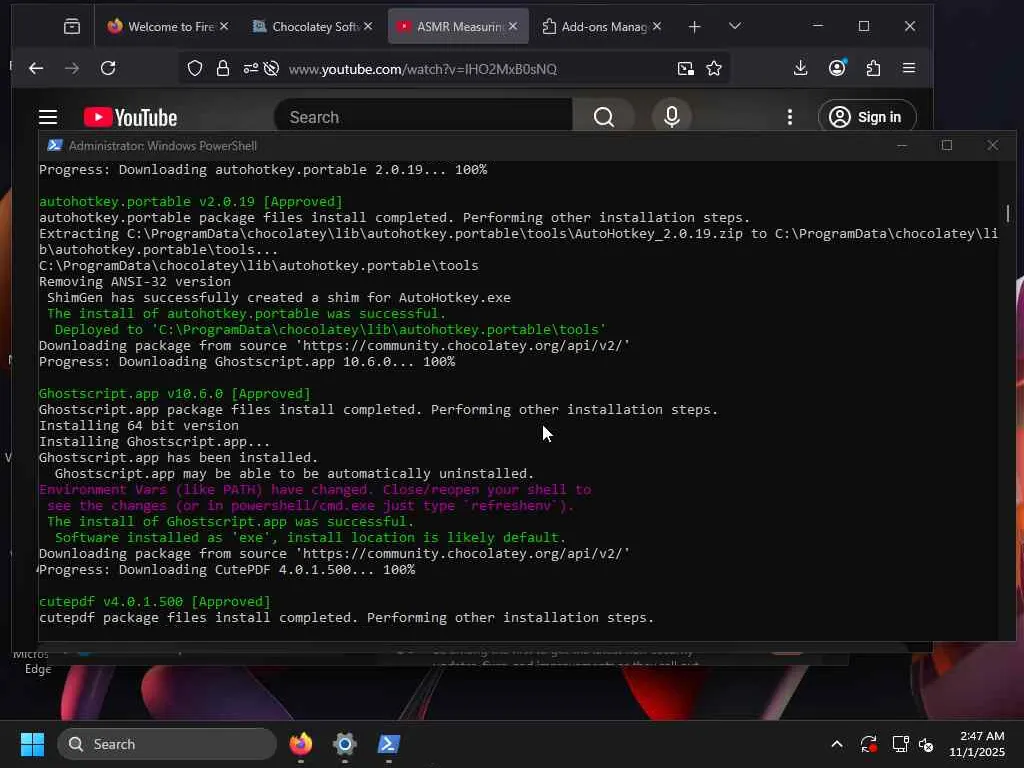Go forward one page in Firefox
Screen dimensions: 1024x768
tap(72, 68)
